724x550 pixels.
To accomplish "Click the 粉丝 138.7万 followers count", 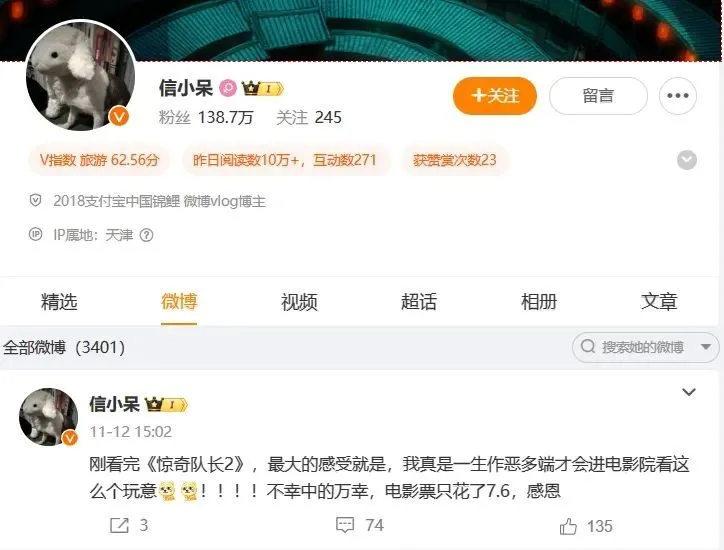I will pos(206,118).
